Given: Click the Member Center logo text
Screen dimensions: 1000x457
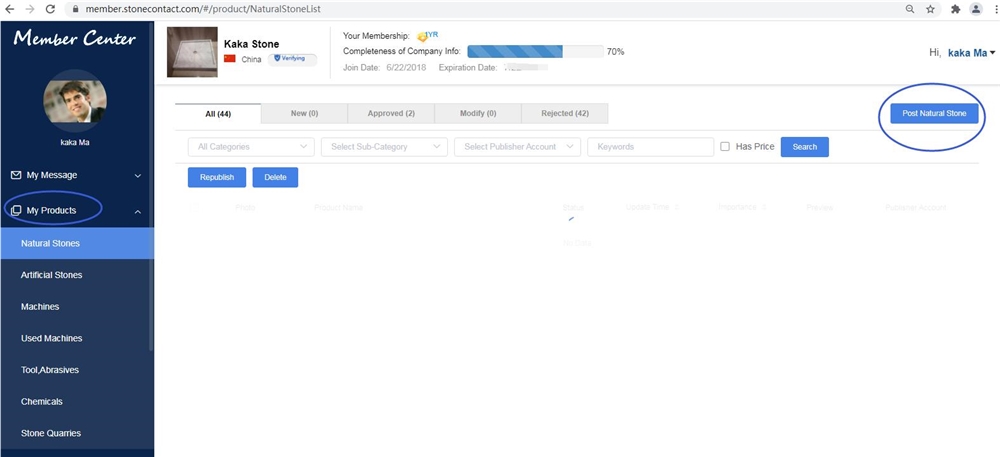Looking at the screenshot, I should tap(75, 38).
